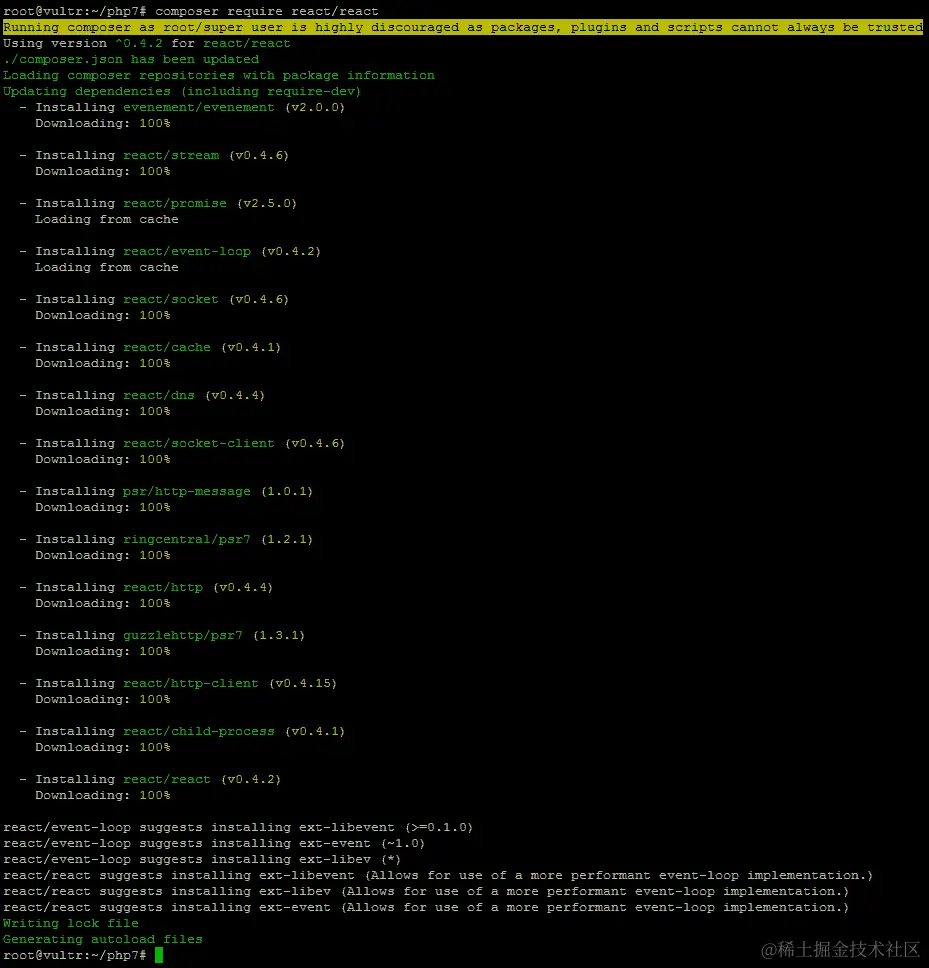This screenshot has height=968, width=929.
Task: Click suggestion line 'ext-event (~1.0)'
Action: click(x=214, y=843)
